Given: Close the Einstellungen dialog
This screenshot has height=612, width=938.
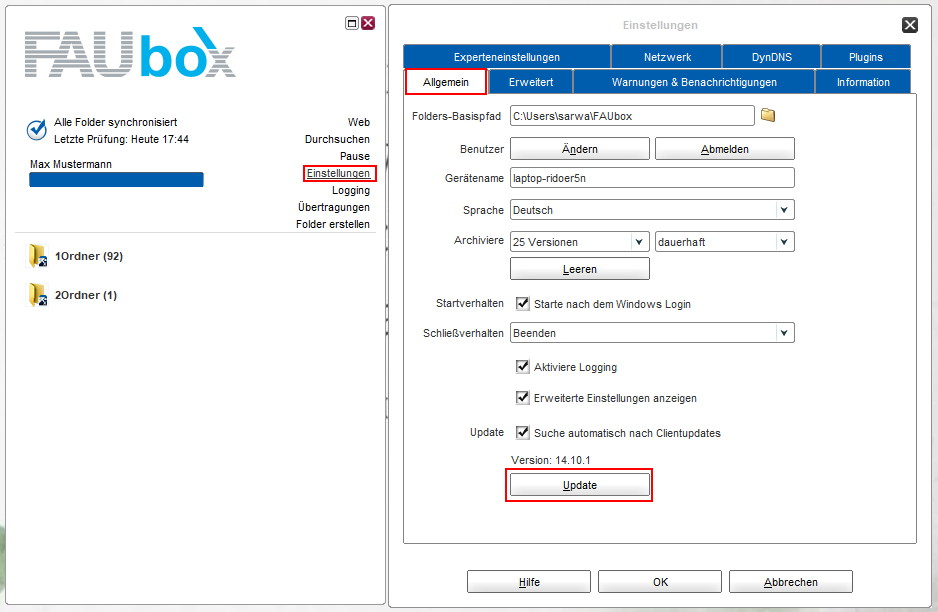Looking at the screenshot, I should pos(910,25).
